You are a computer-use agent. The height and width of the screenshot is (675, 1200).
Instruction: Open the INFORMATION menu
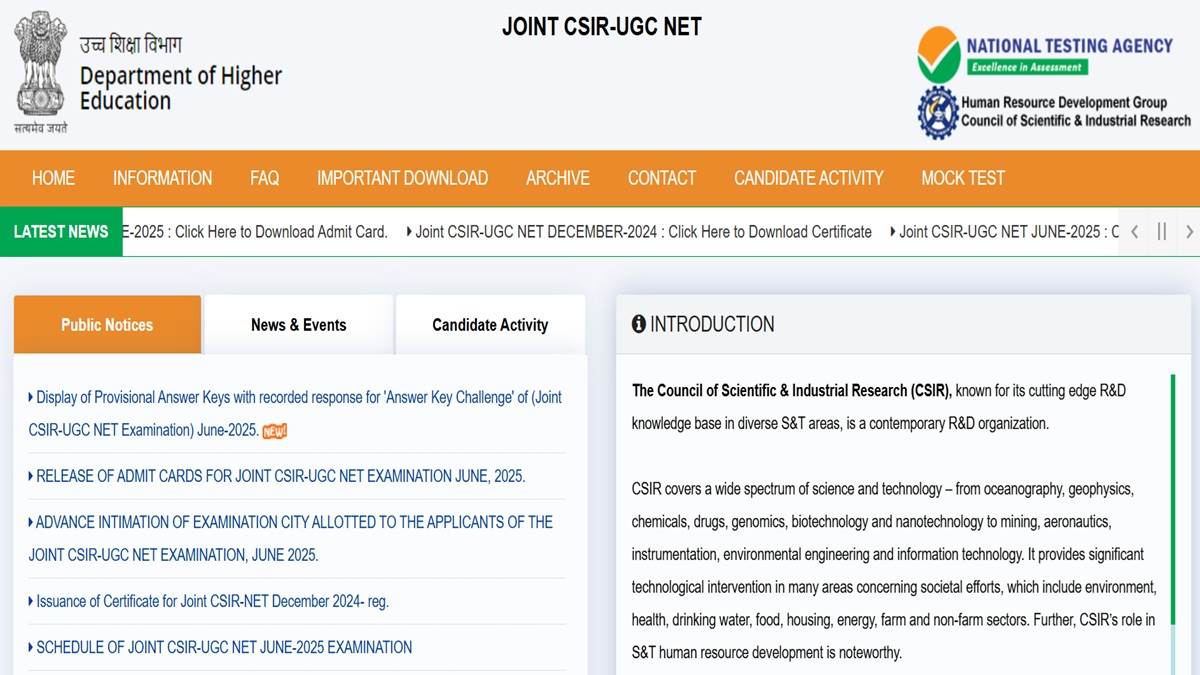click(162, 178)
